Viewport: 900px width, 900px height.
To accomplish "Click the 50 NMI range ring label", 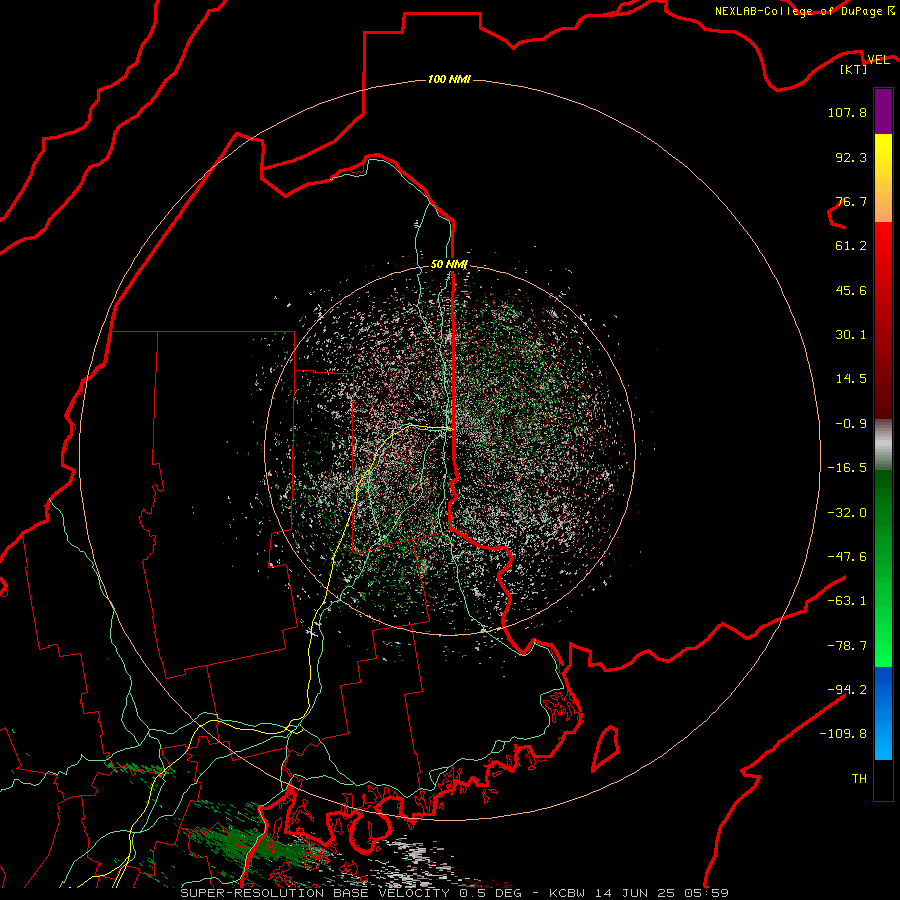I will (x=449, y=264).
